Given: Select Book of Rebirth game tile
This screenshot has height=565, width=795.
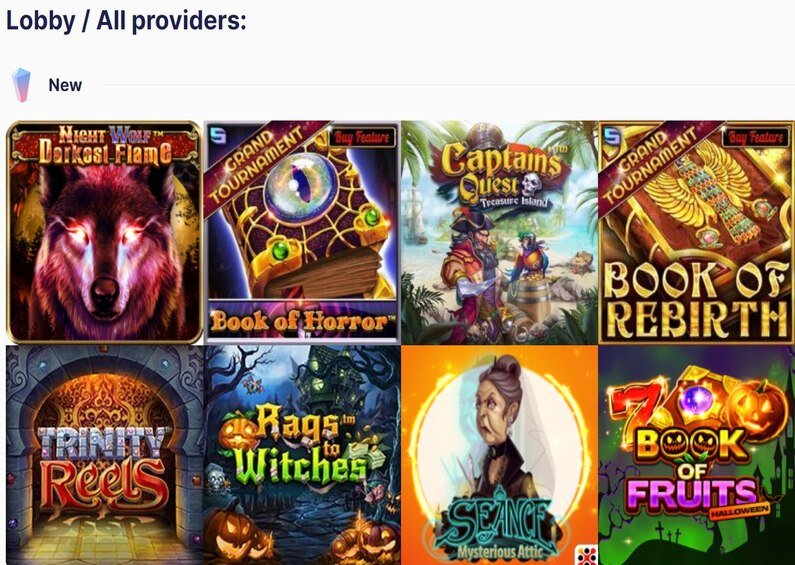Looking at the screenshot, I should click(x=697, y=232).
